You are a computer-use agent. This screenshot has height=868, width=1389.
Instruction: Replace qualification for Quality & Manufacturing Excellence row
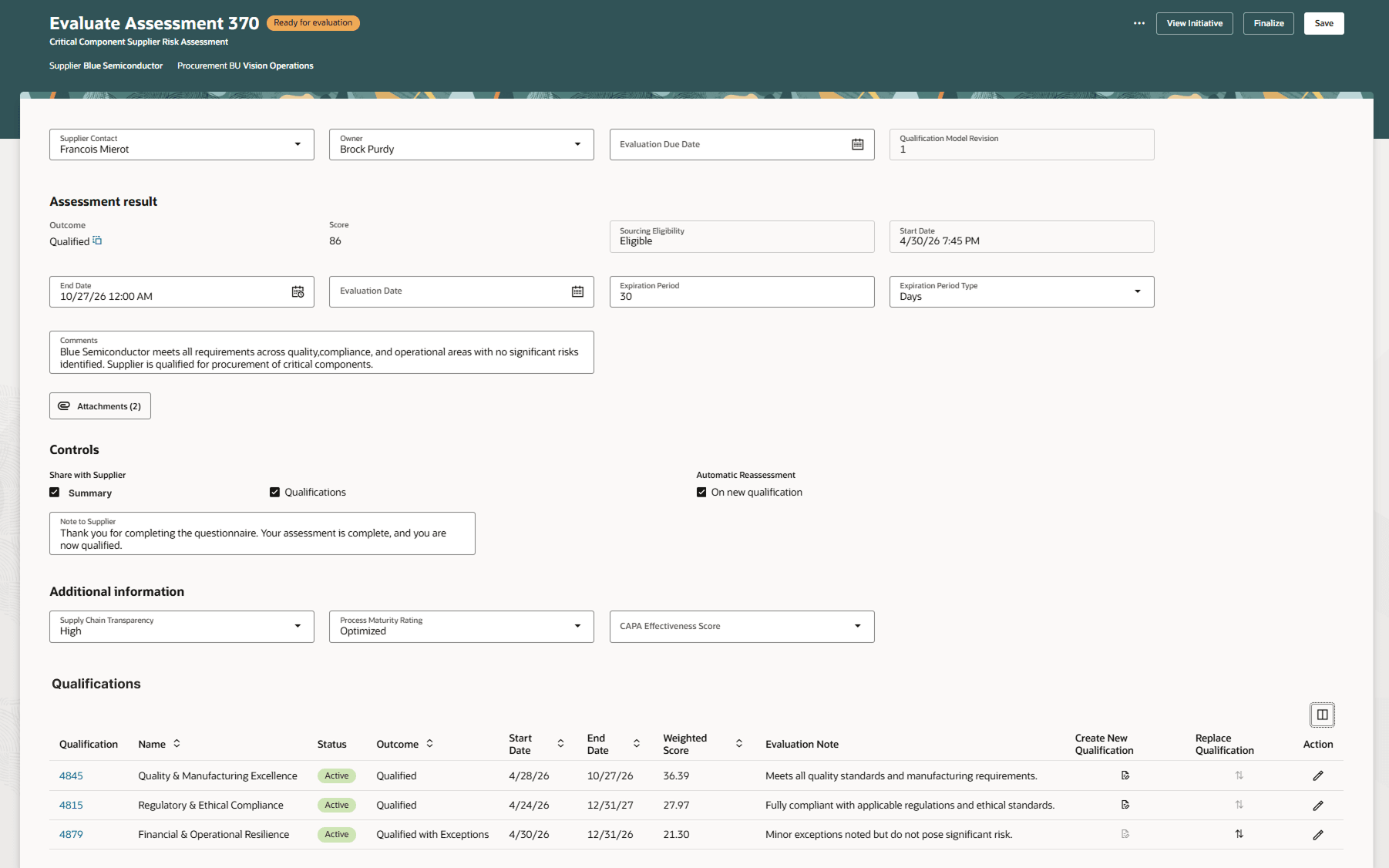coord(1239,775)
